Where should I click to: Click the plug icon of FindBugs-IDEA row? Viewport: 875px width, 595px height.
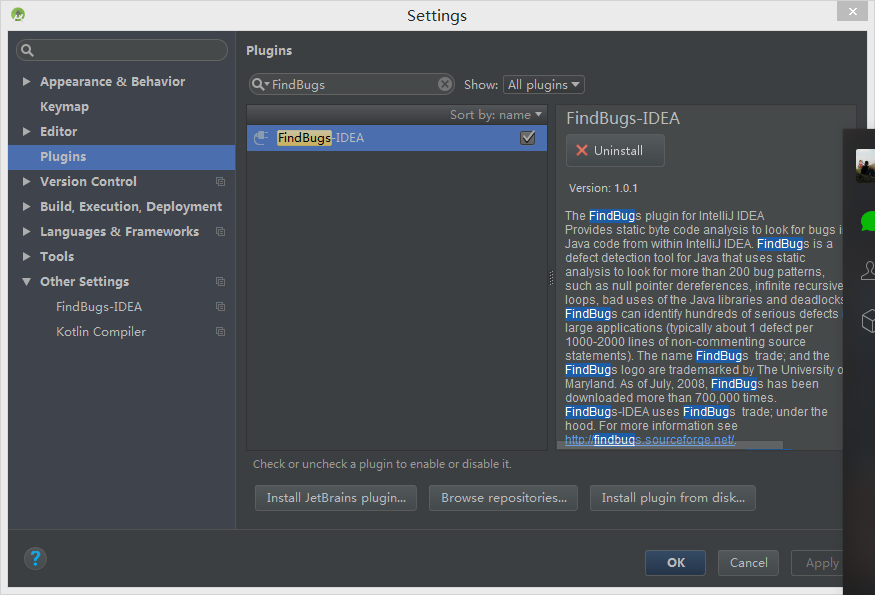coord(261,138)
